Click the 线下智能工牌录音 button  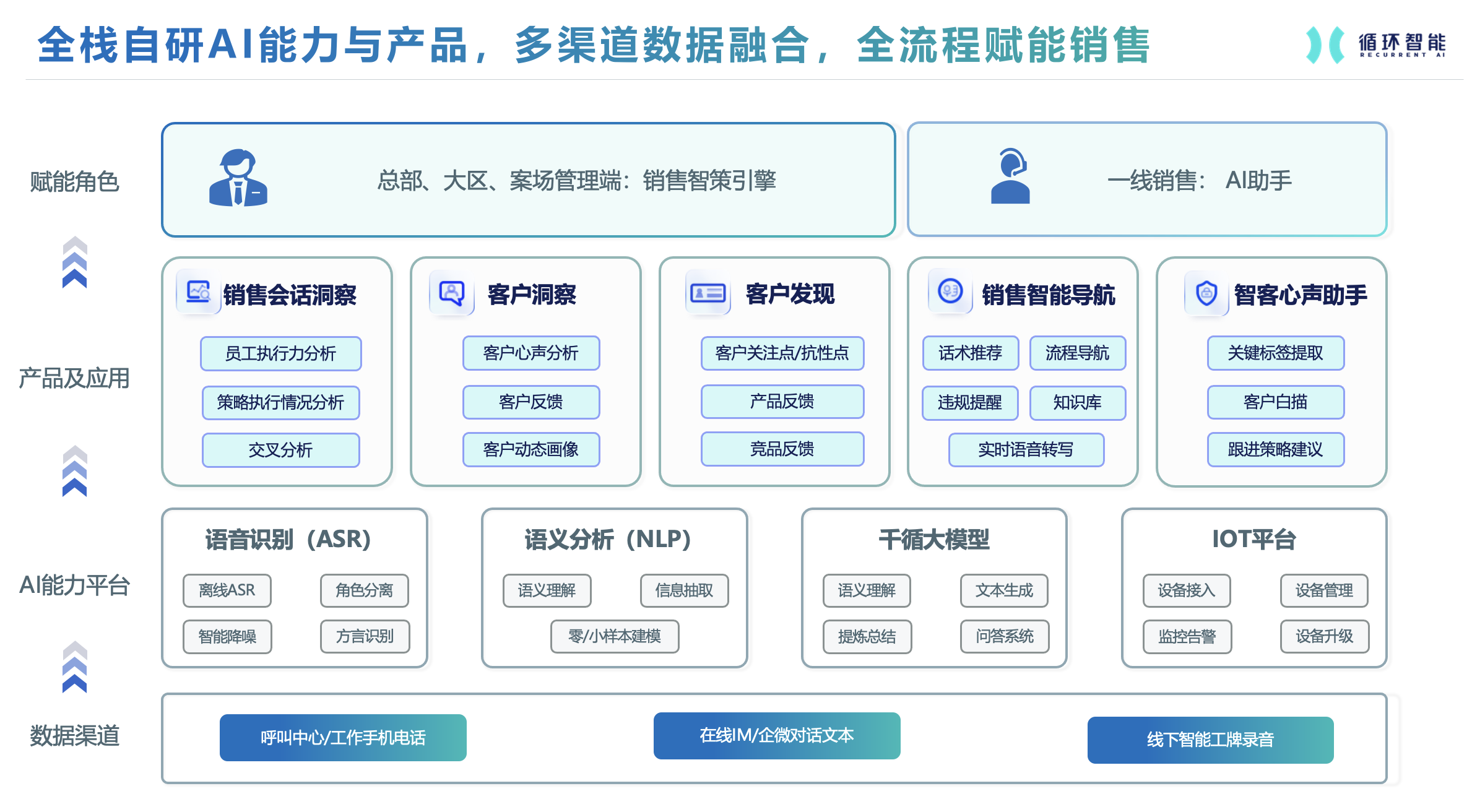[x=1211, y=740]
